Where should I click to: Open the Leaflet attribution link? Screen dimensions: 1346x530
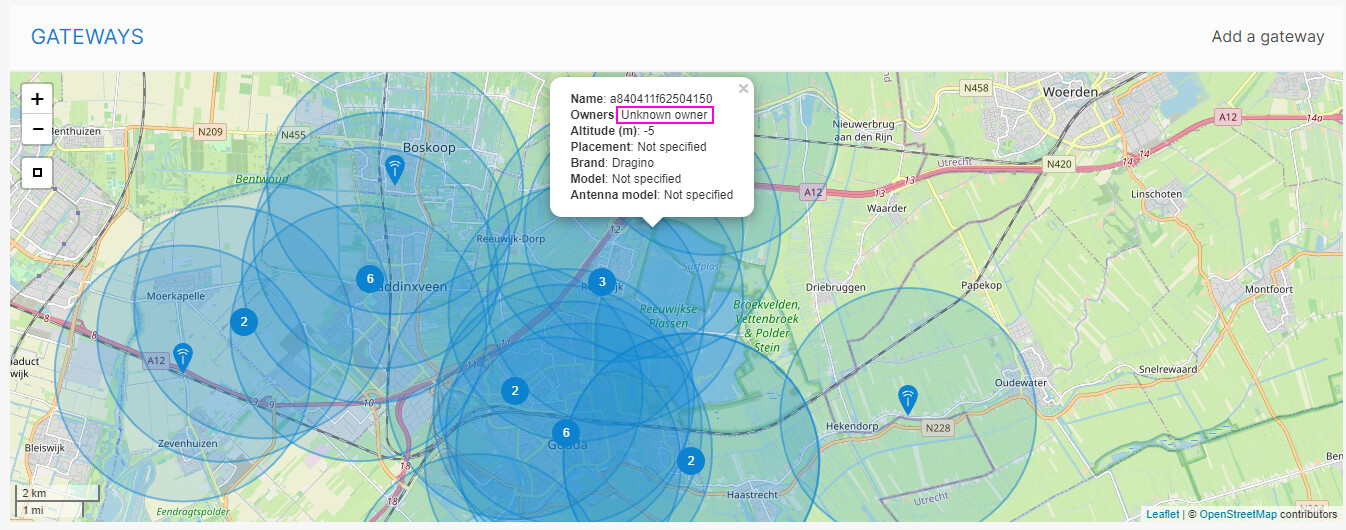pos(1163,514)
